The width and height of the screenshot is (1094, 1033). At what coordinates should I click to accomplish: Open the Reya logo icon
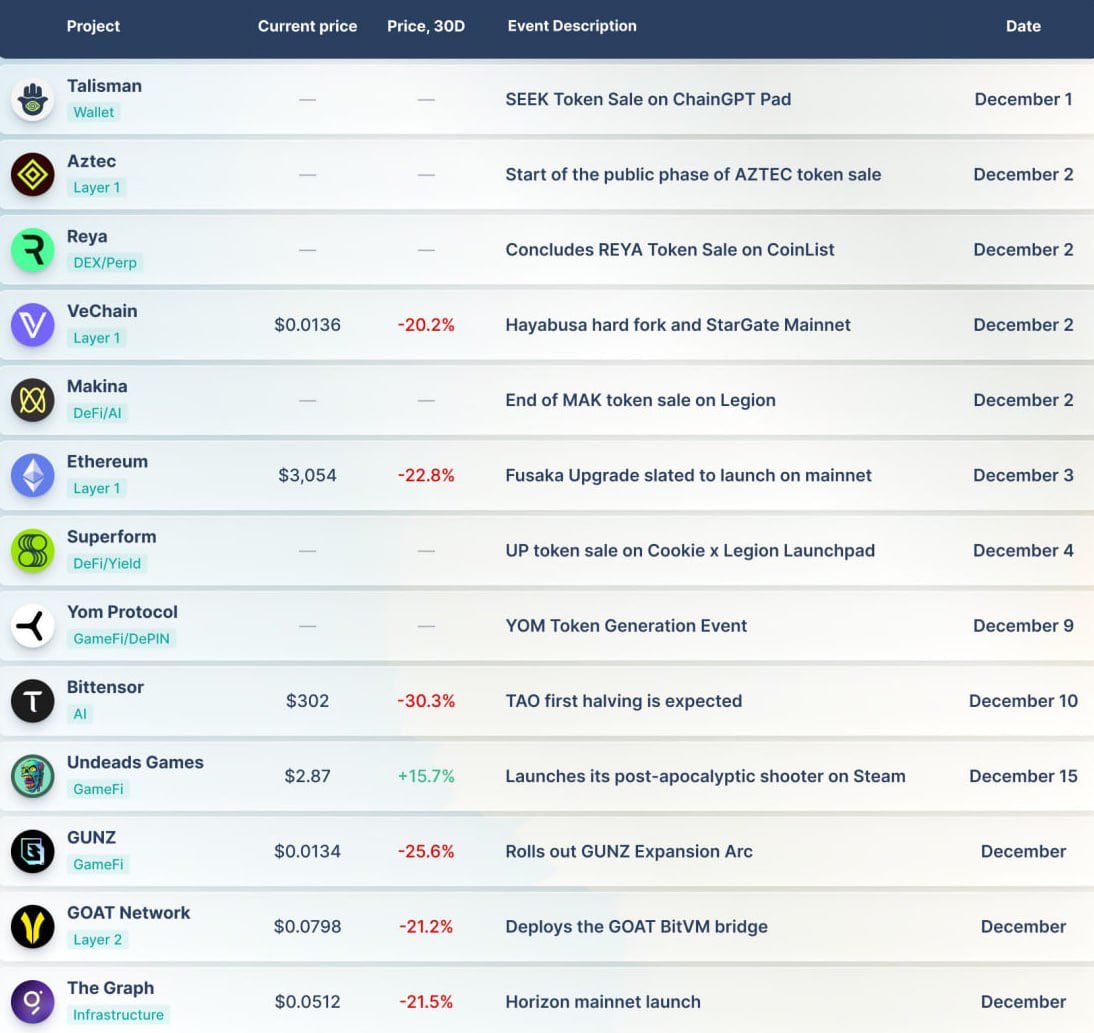[x=32, y=248]
